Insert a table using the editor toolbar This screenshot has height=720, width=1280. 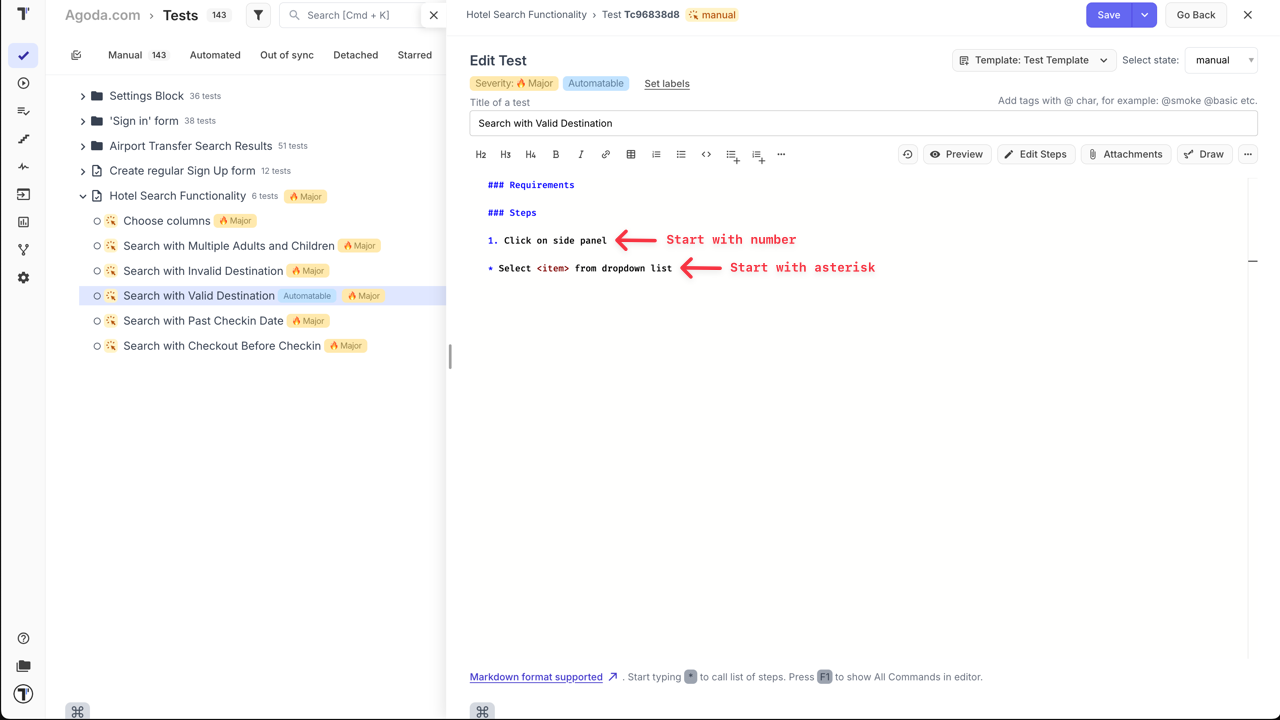click(630, 154)
